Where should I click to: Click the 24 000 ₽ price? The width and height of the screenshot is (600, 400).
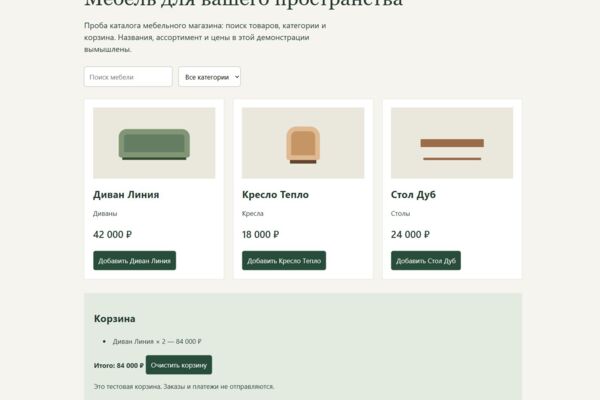pyautogui.click(x=410, y=234)
